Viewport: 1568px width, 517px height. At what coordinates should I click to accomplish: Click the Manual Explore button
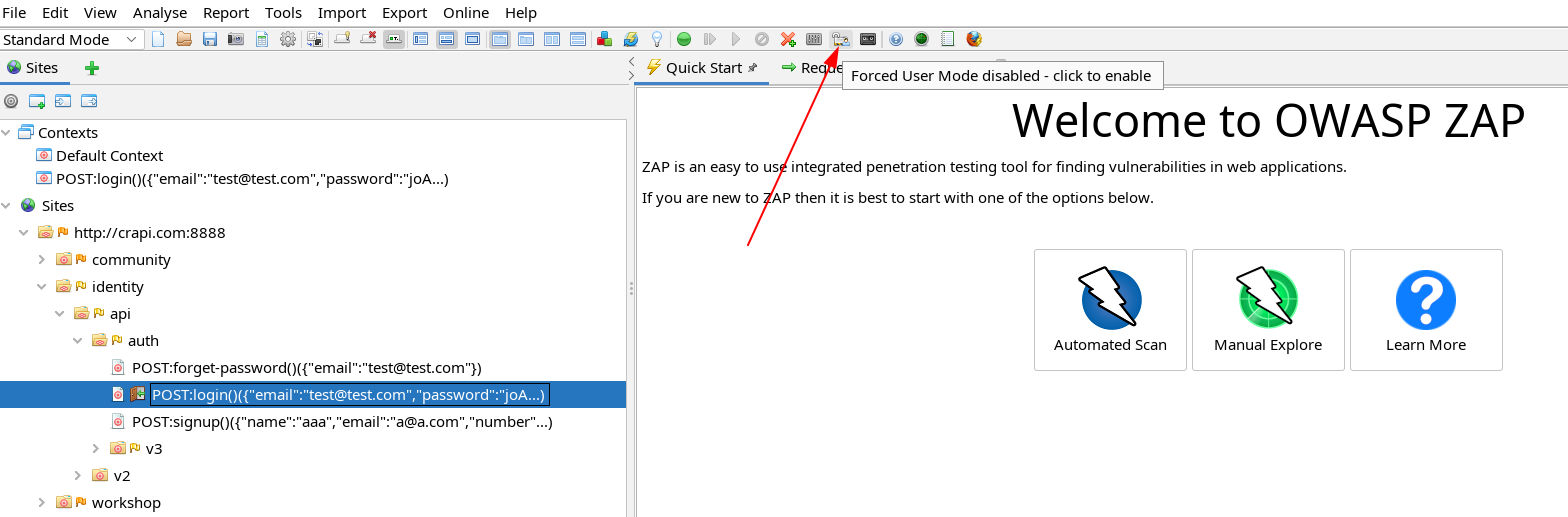(x=1268, y=310)
